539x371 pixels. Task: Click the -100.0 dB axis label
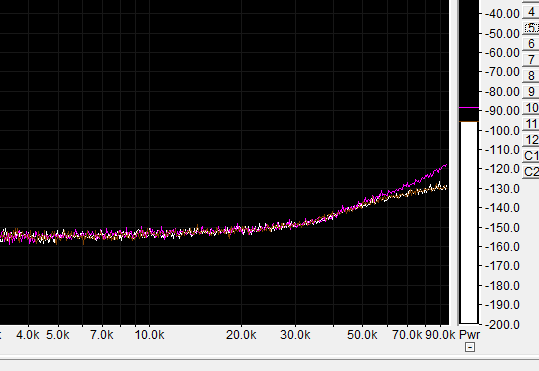502,131
